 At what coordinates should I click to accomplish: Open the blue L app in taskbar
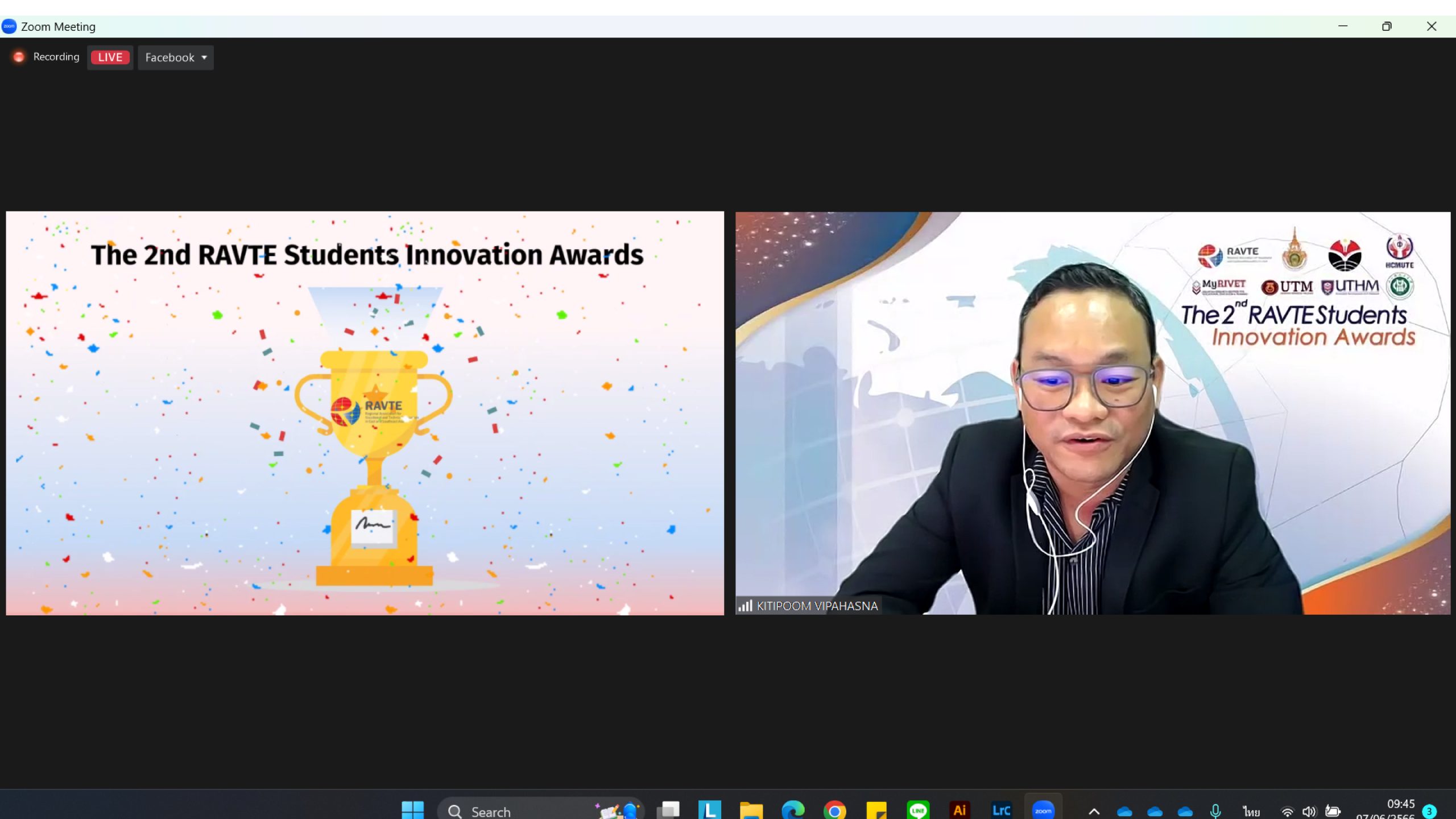(710, 810)
